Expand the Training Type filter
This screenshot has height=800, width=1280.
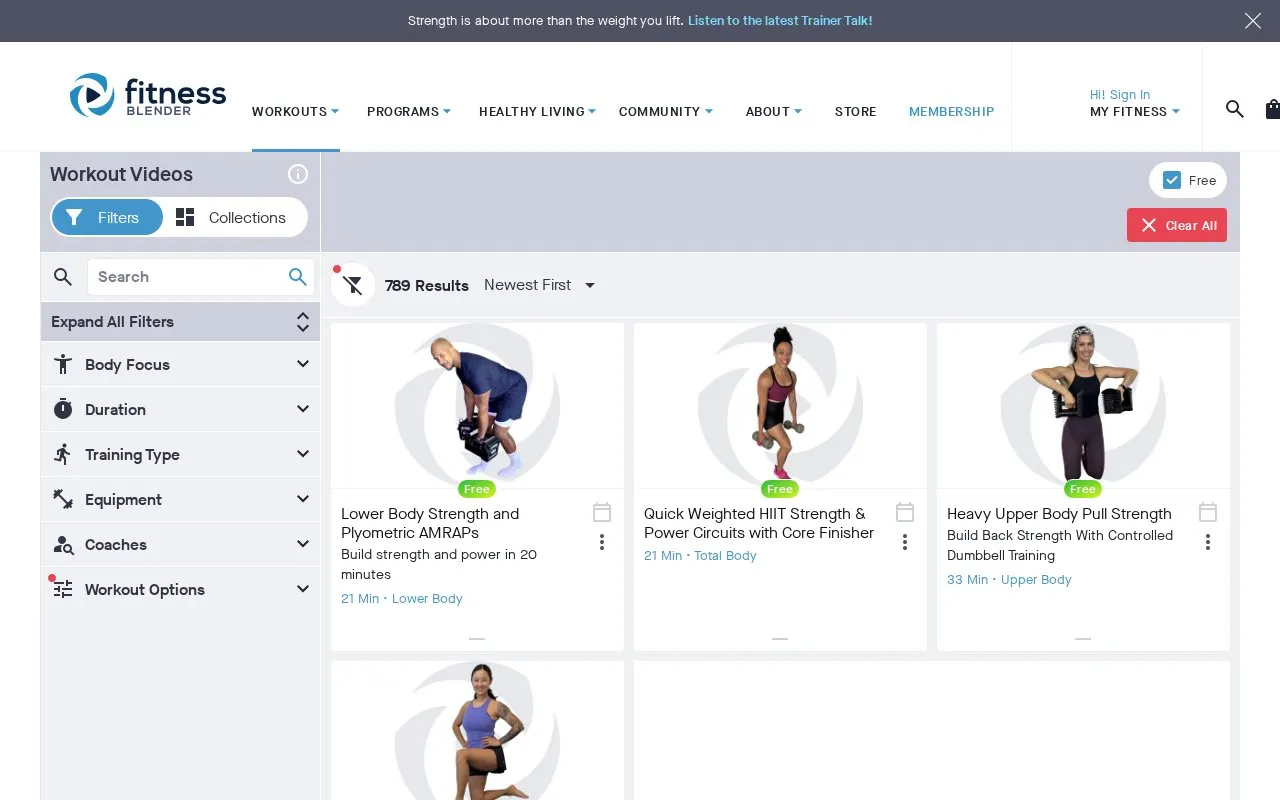(180, 455)
